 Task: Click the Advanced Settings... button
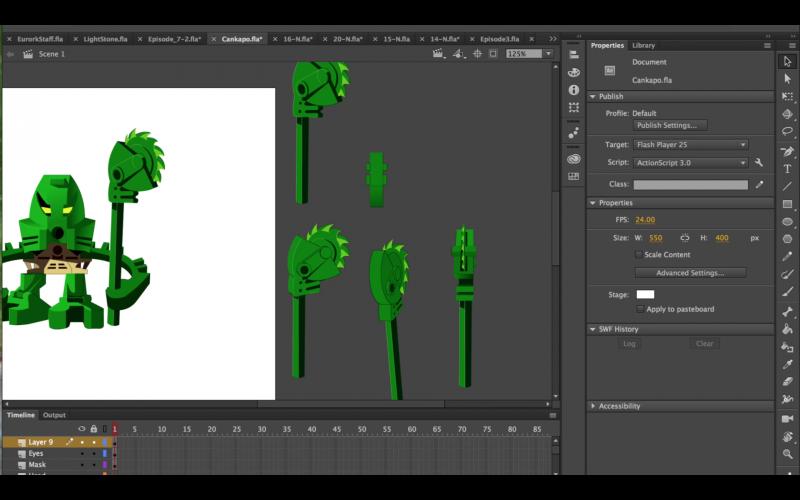click(x=690, y=273)
